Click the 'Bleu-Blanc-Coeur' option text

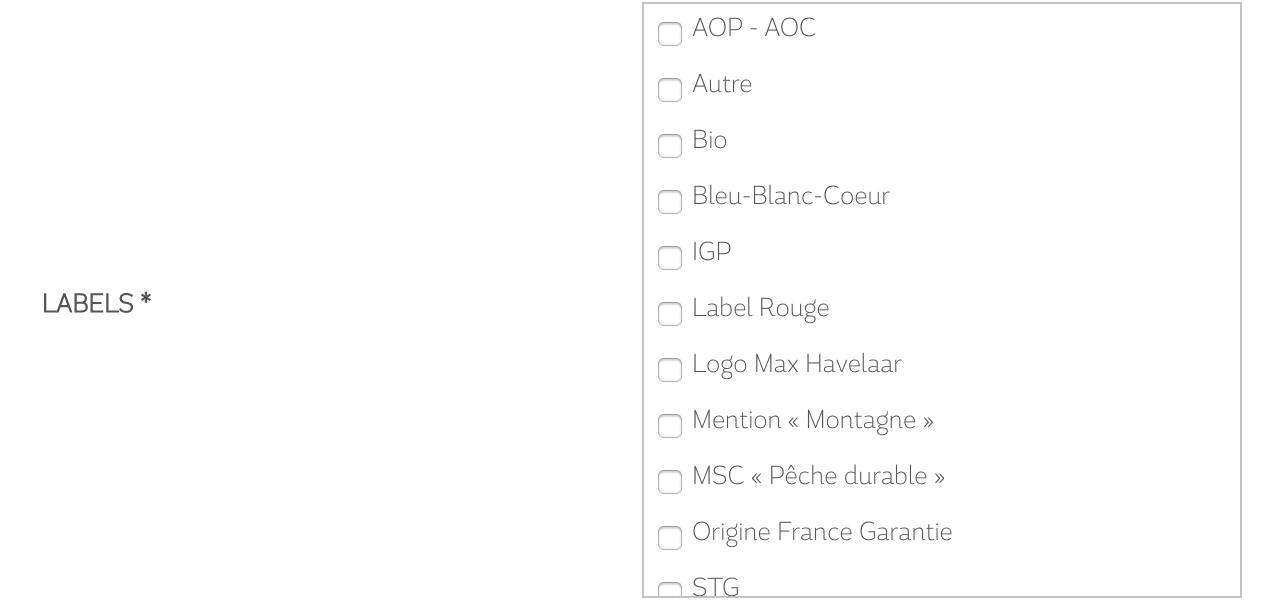[x=790, y=196]
